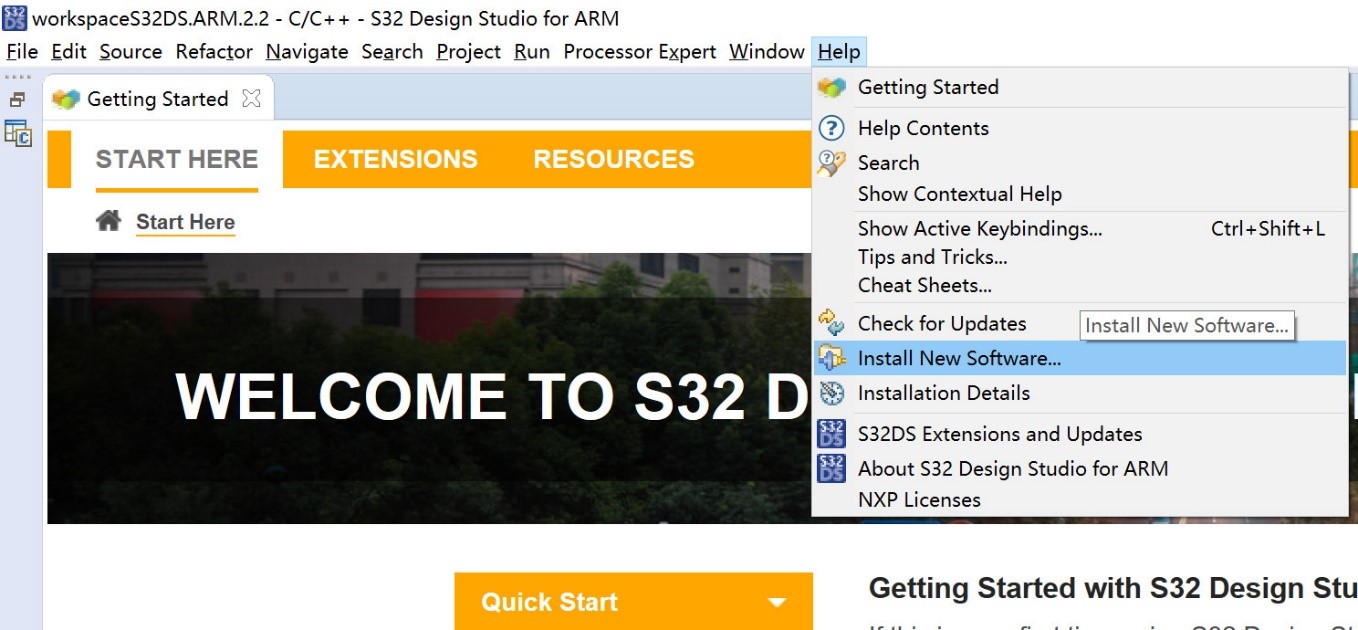Select the Getting Started editor tab
The image size is (1358, 630).
click(158, 99)
